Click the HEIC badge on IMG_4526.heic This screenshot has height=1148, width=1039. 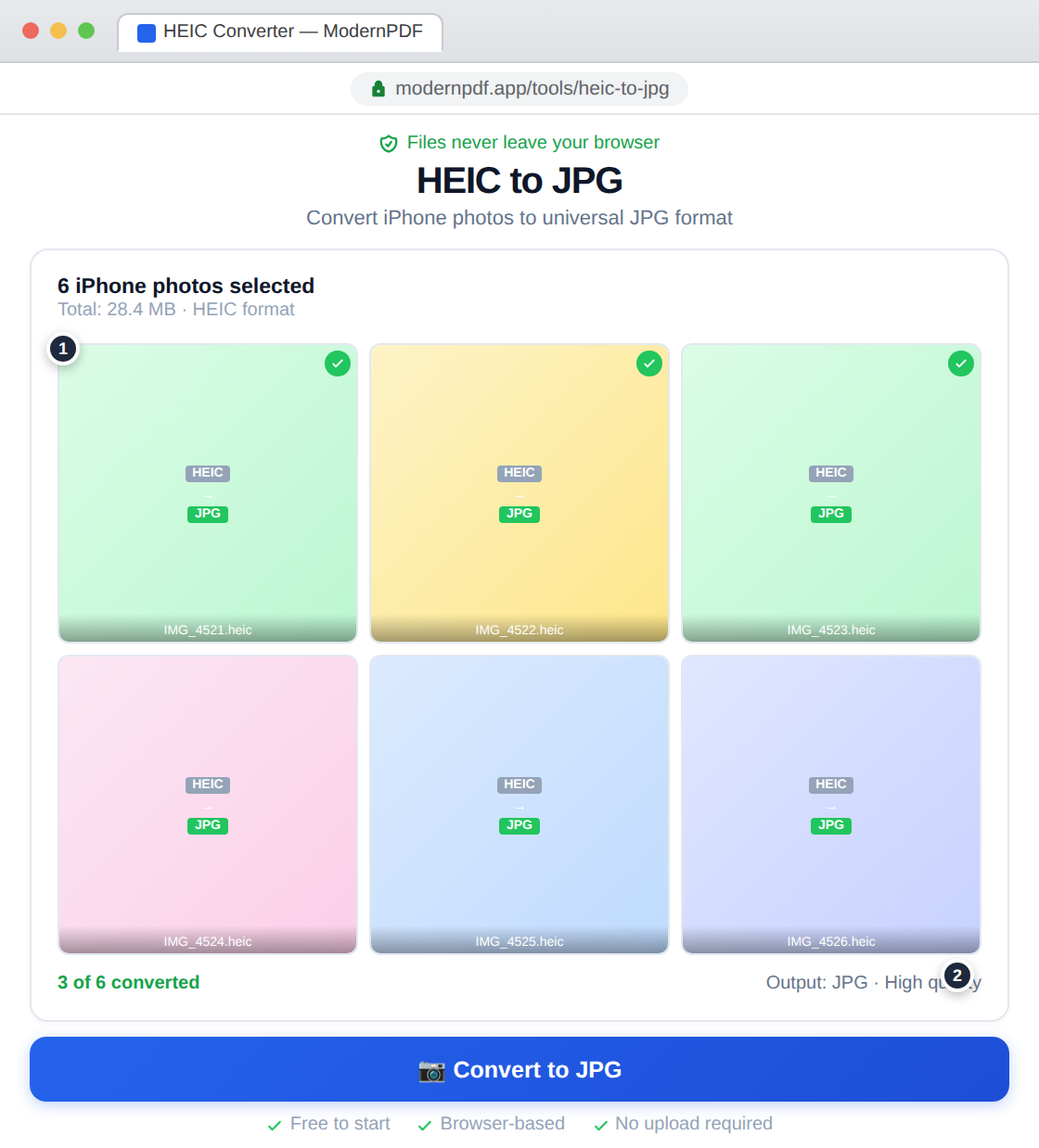tap(830, 784)
